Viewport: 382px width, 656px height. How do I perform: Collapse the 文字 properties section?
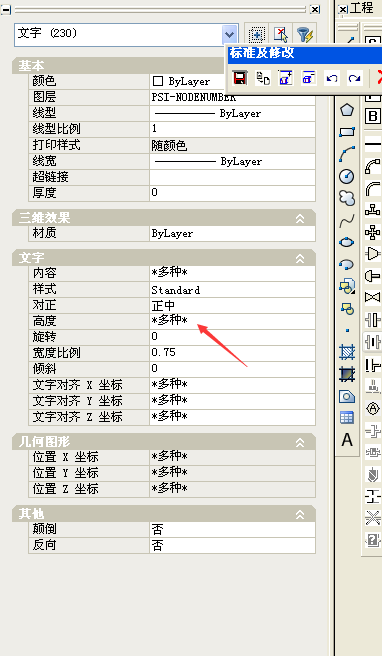(x=300, y=259)
